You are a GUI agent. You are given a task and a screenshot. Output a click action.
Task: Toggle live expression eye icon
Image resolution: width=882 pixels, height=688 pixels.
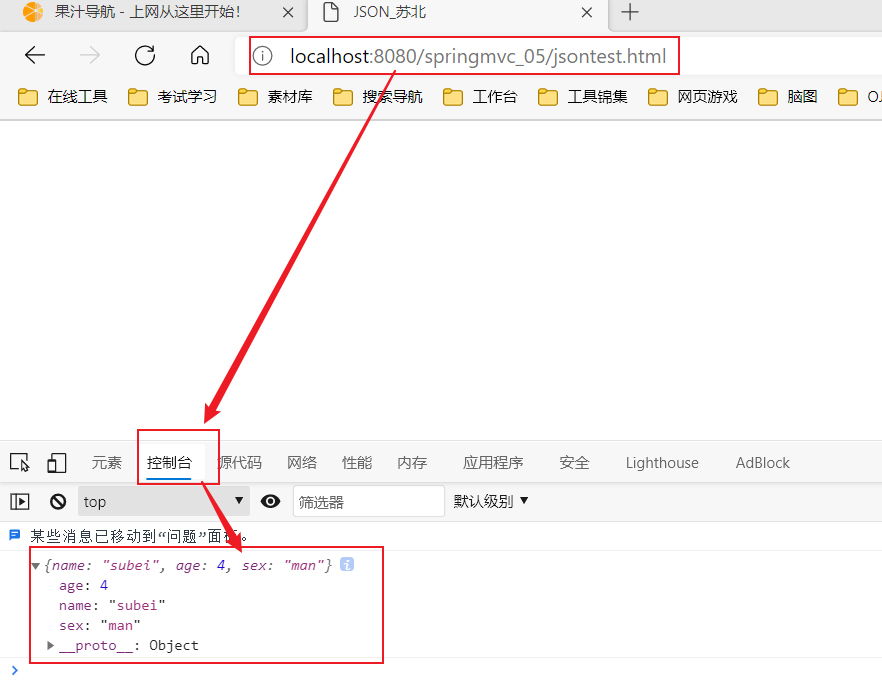270,501
